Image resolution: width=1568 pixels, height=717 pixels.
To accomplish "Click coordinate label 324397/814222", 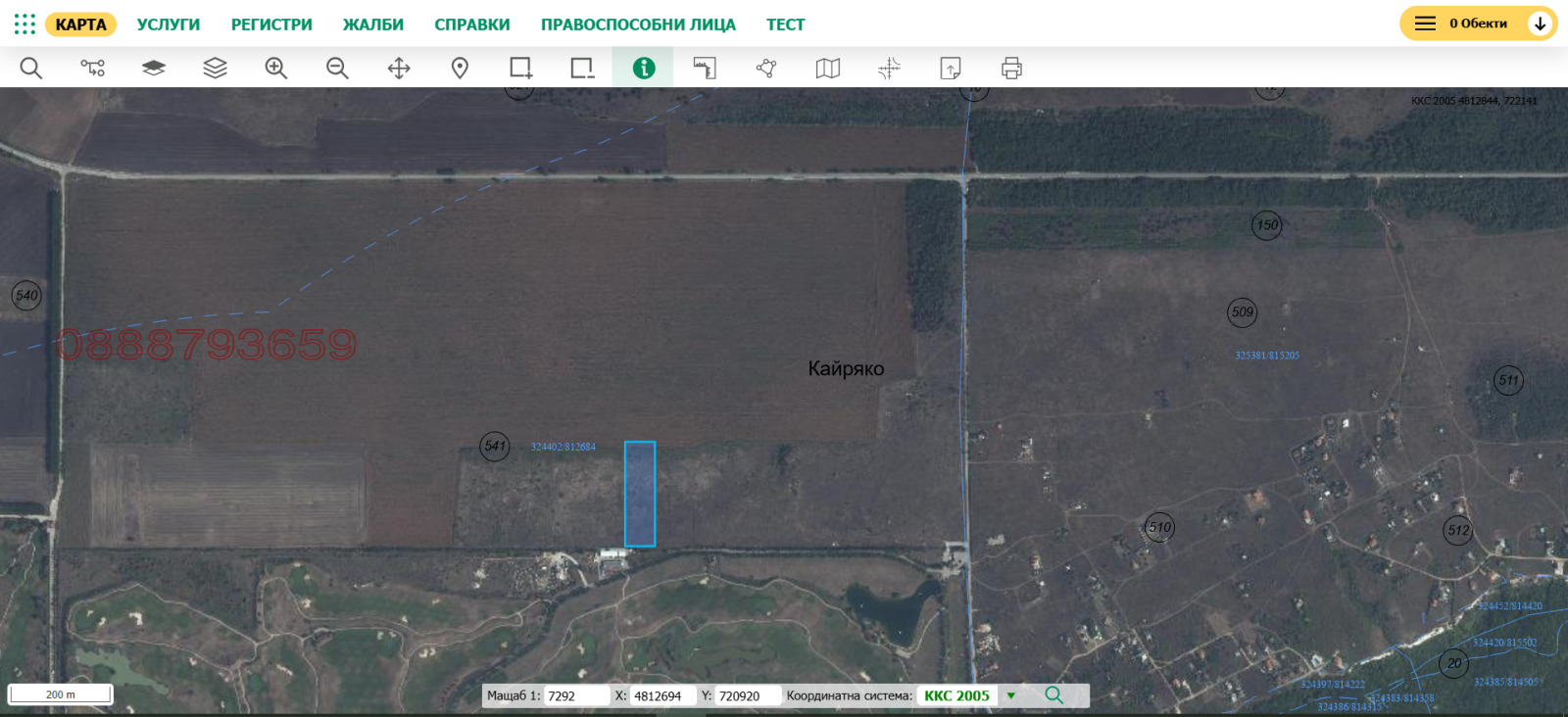I will [x=1333, y=685].
